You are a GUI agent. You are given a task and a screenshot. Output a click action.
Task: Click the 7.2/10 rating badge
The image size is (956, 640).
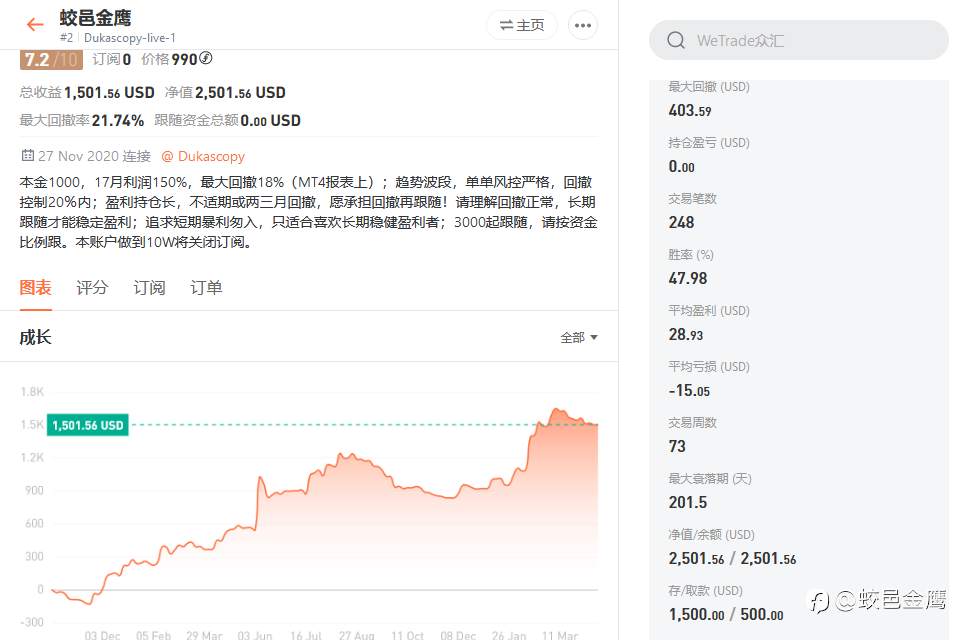[x=51, y=59]
